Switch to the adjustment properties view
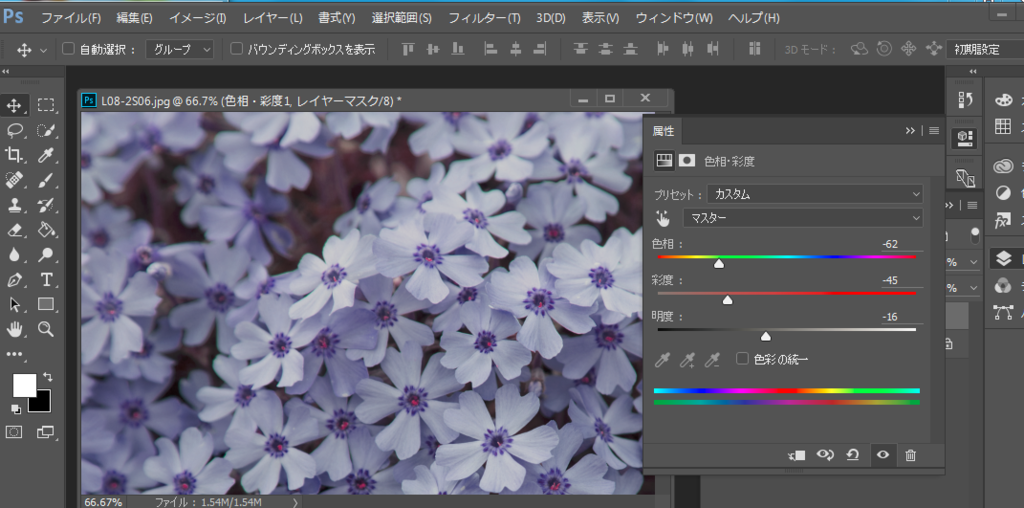Screen dimensions: 1024x508 pyautogui.click(x=664, y=161)
